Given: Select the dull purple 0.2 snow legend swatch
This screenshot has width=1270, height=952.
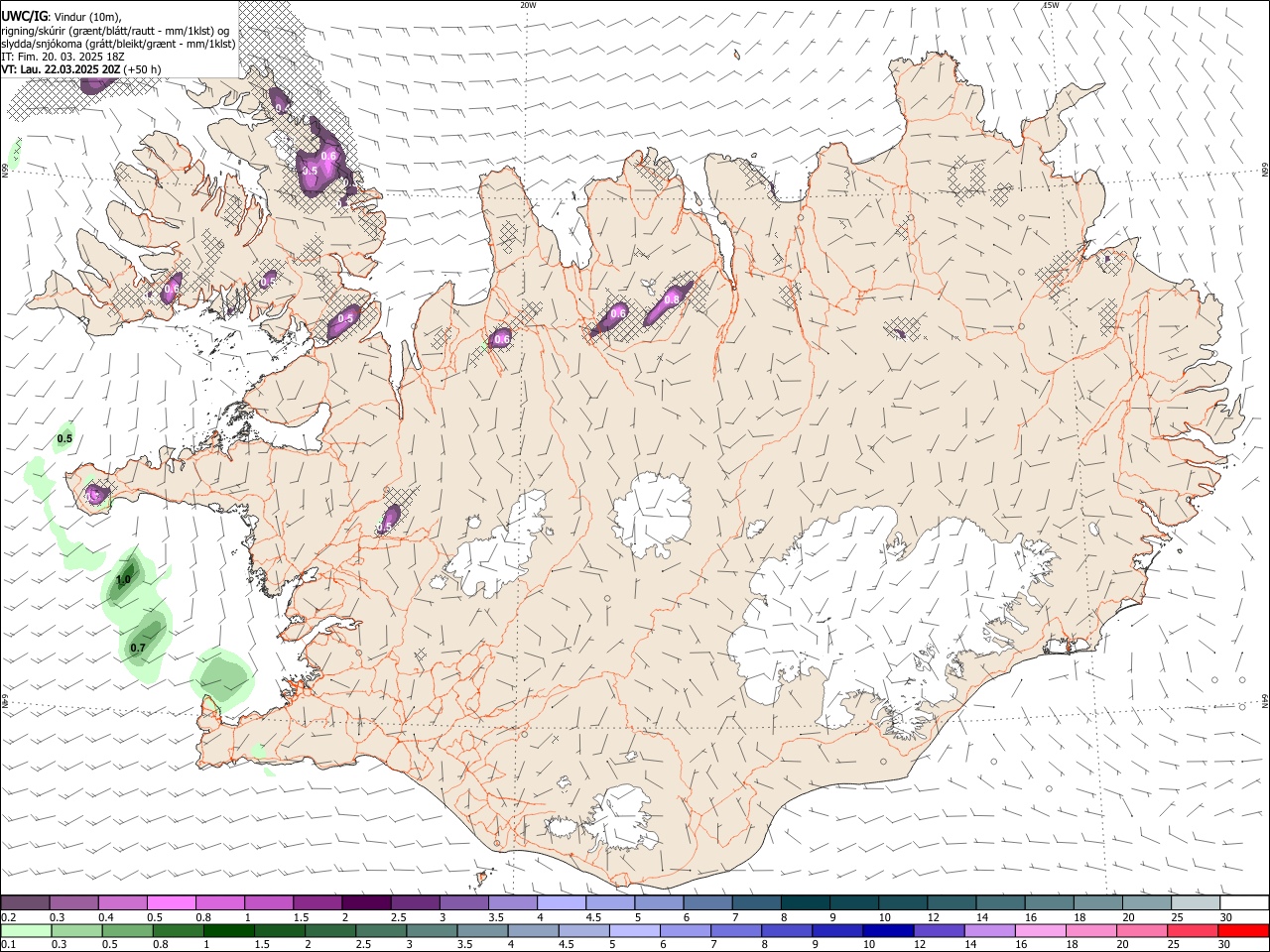Looking at the screenshot, I should (25, 902).
